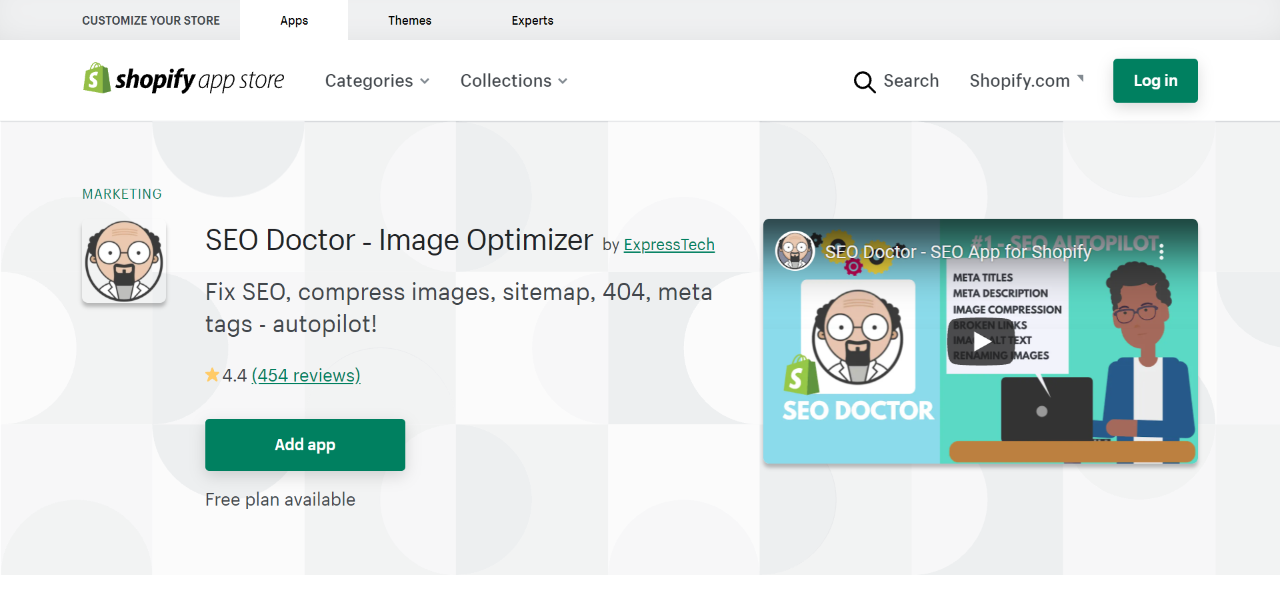Click the 'SEO Doctor - Image Optimizer' heading
The image size is (1280, 609).
coord(399,240)
